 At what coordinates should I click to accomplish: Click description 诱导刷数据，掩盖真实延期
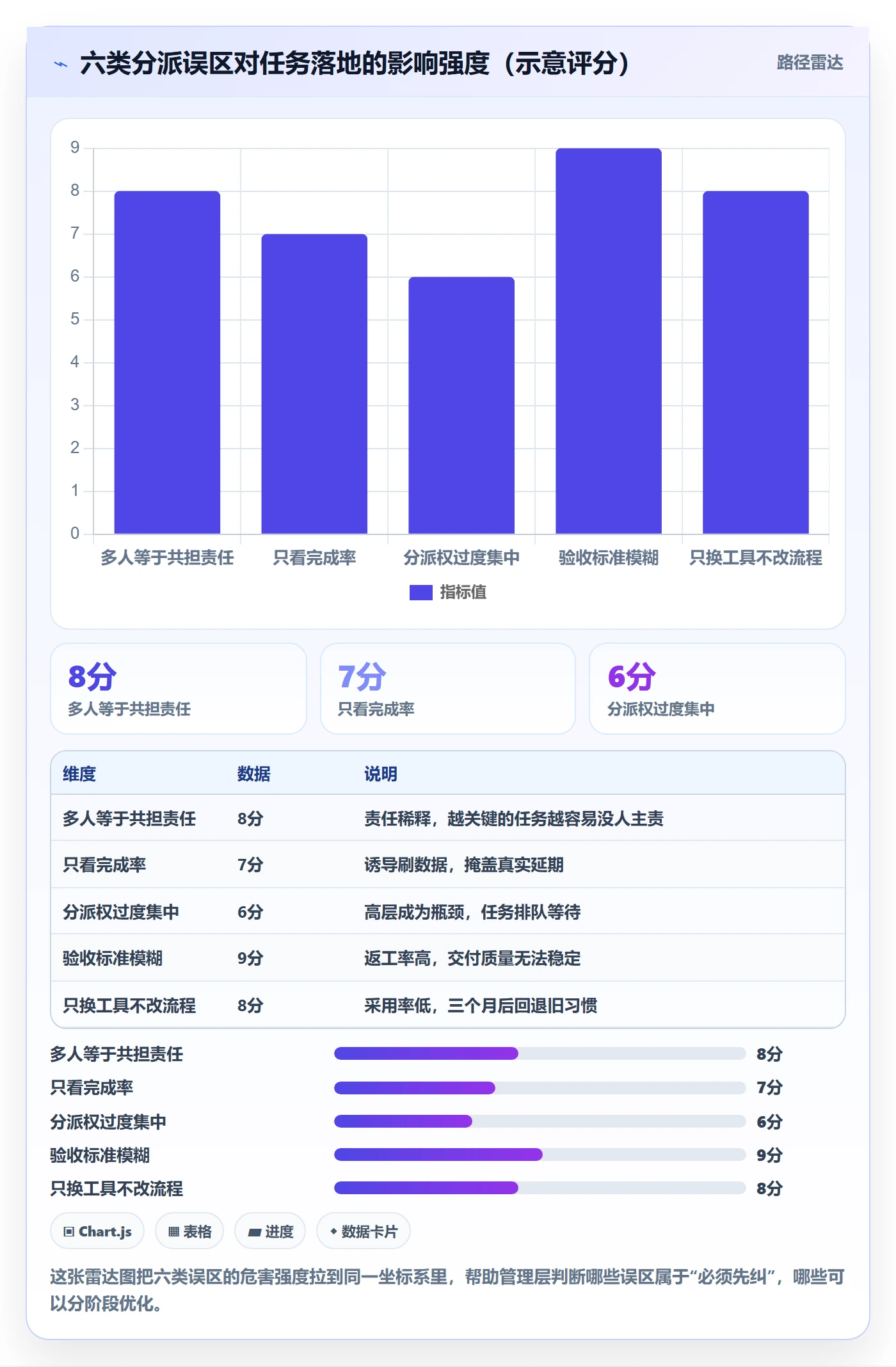pos(464,865)
